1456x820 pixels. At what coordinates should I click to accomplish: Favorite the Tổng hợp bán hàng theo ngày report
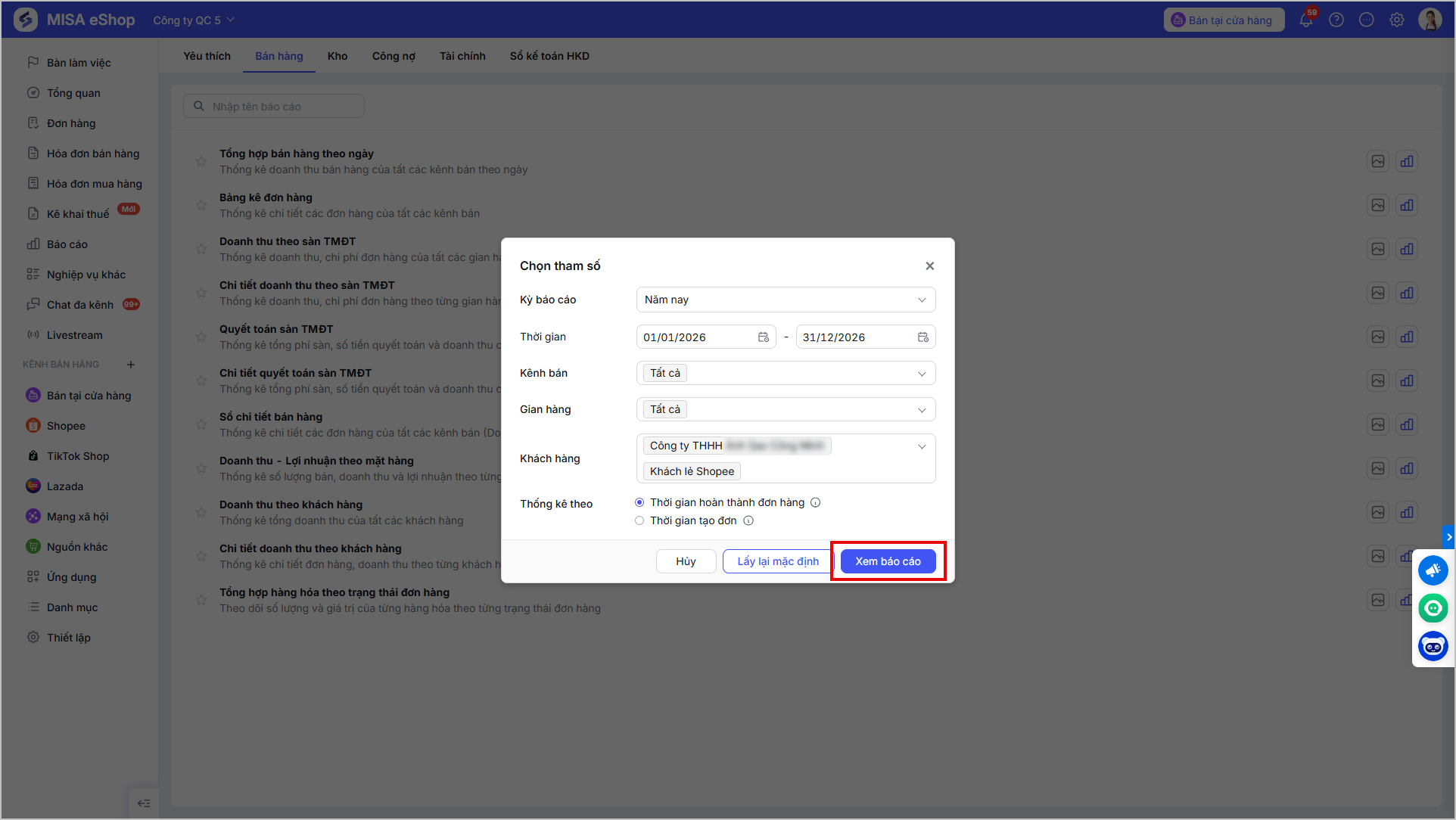(201, 161)
